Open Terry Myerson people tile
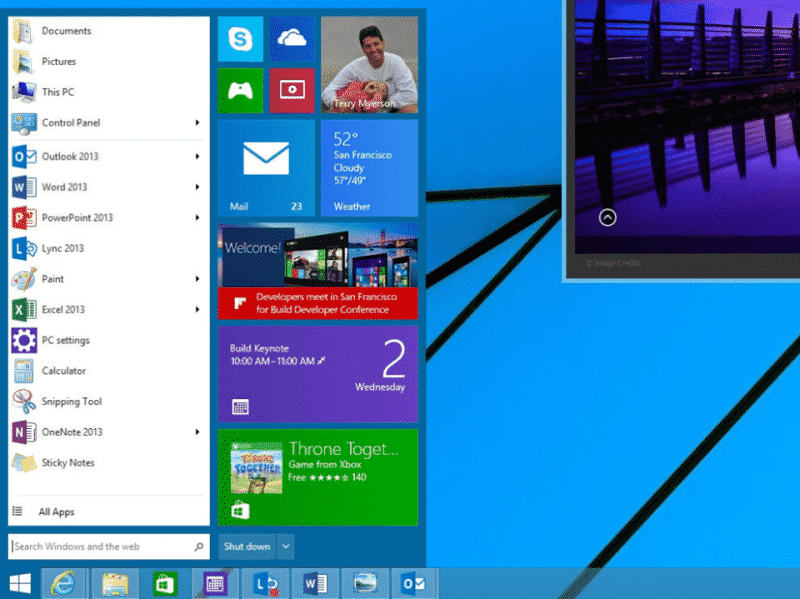This screenshot has height=599, width=800. click(369, 65)
